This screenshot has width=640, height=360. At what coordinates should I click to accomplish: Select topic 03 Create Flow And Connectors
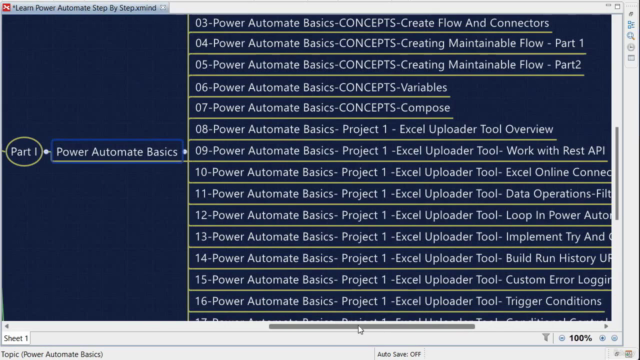click(x=372, y=23)
